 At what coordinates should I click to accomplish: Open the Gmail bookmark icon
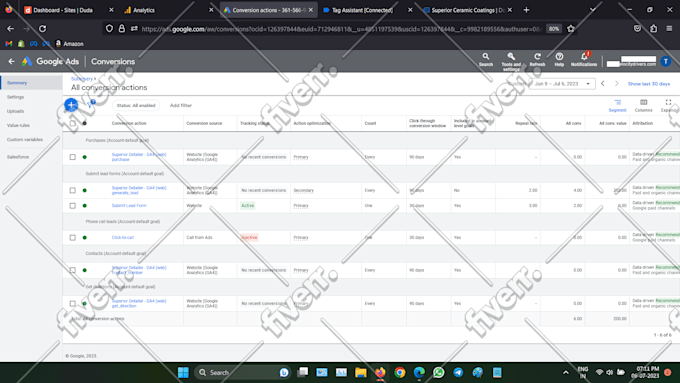9,44
